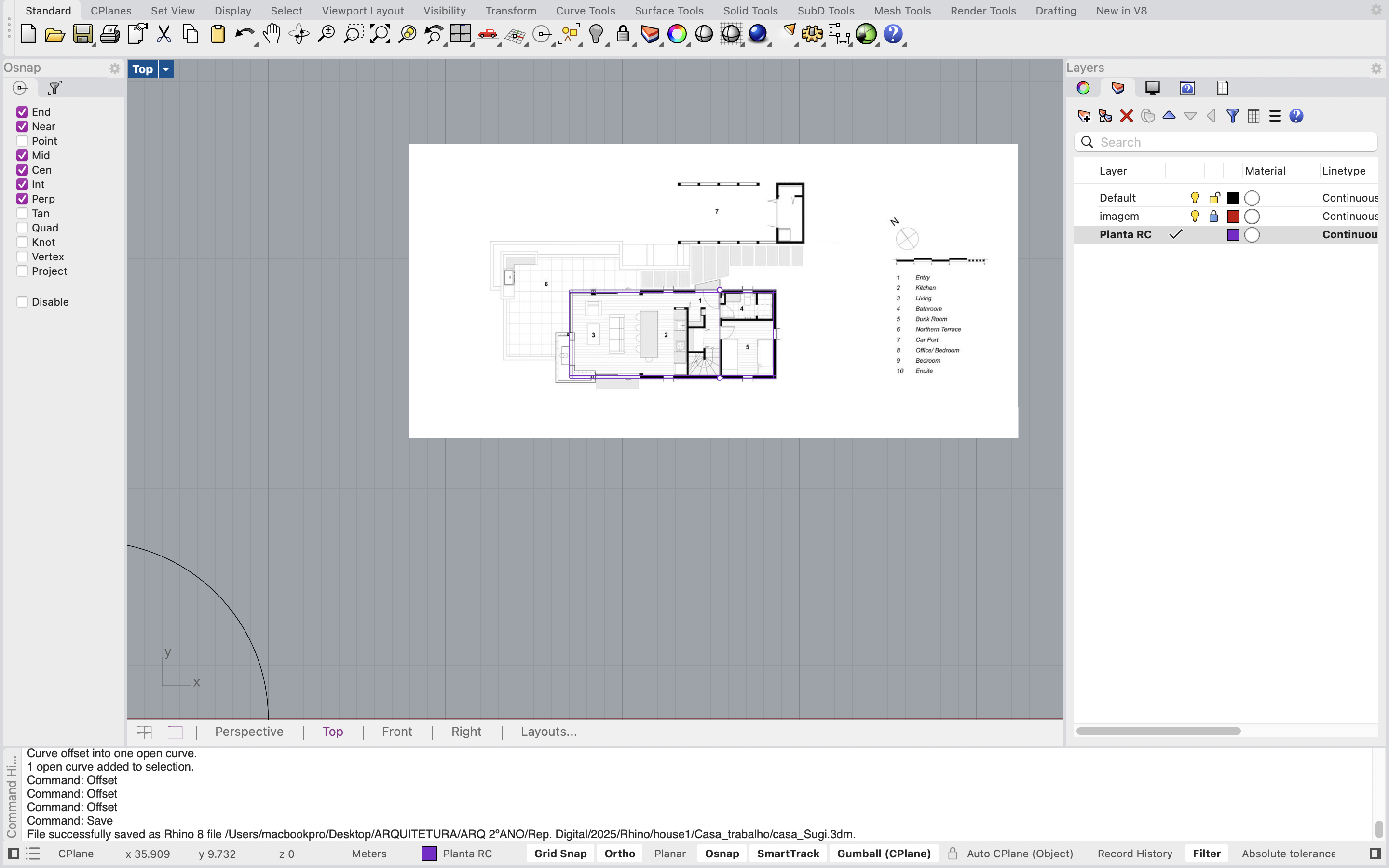Viewport: 1389px width, 868px height.
Task: Toggle Ortho in the status bar
Action: [619, 854]
